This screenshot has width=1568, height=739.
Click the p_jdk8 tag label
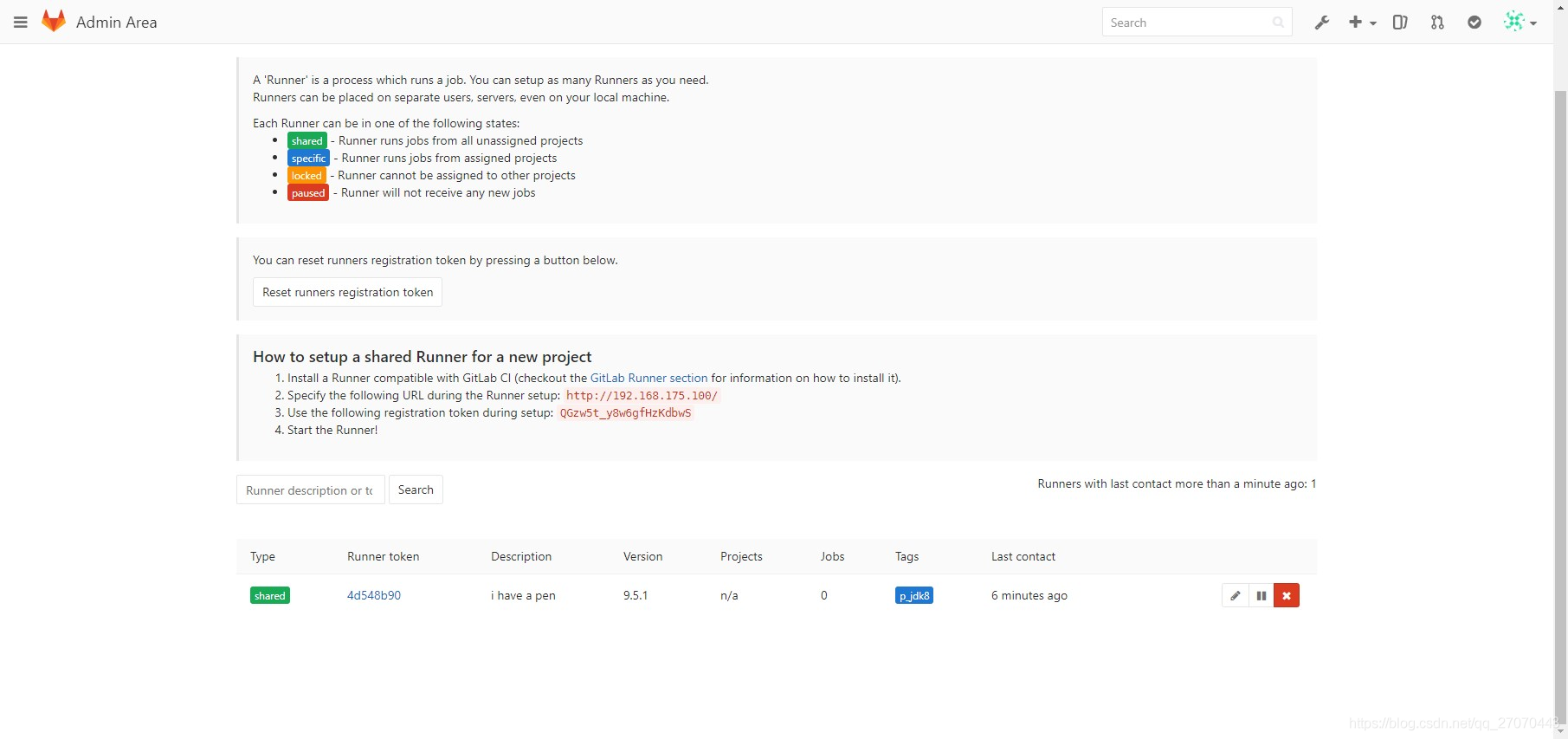[913, 596]
